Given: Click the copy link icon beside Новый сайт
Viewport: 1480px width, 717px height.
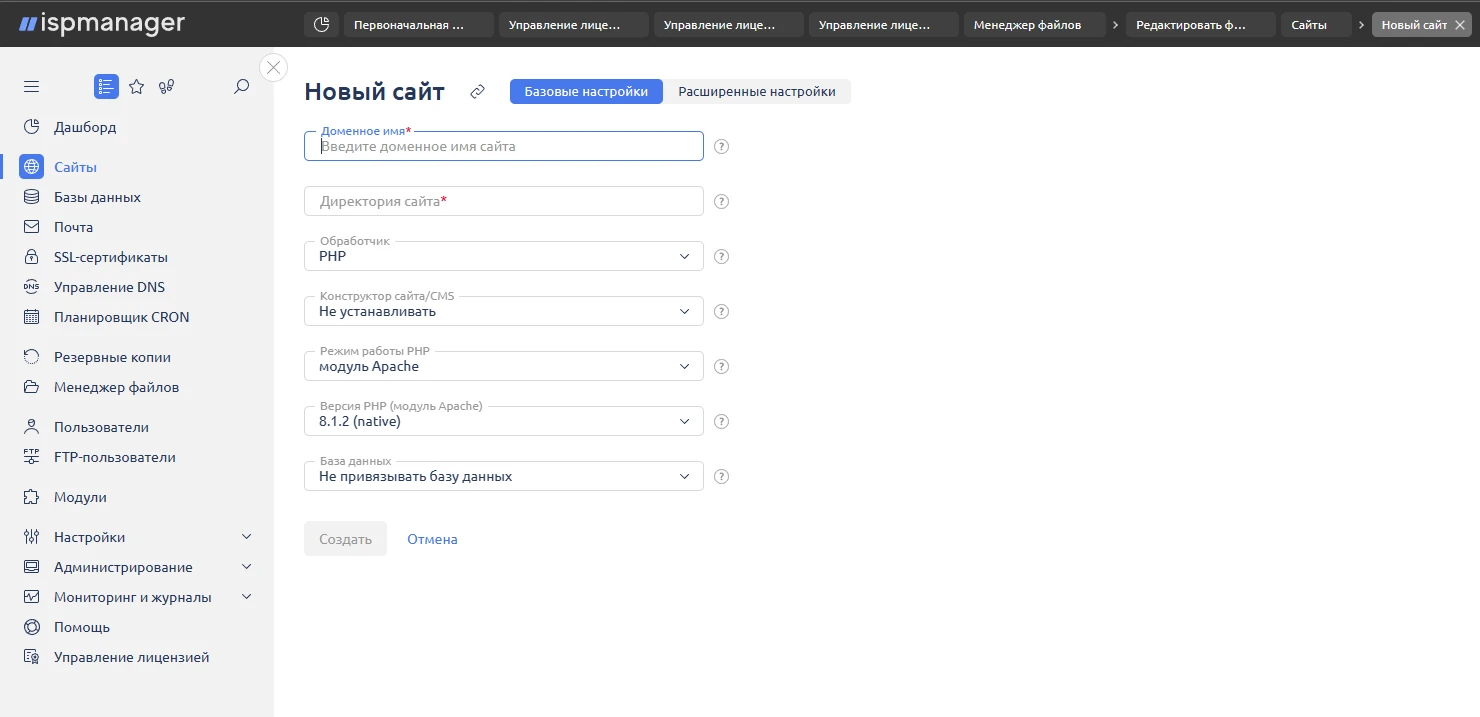Looking at the screenshot, I should [x=477, y=92].
